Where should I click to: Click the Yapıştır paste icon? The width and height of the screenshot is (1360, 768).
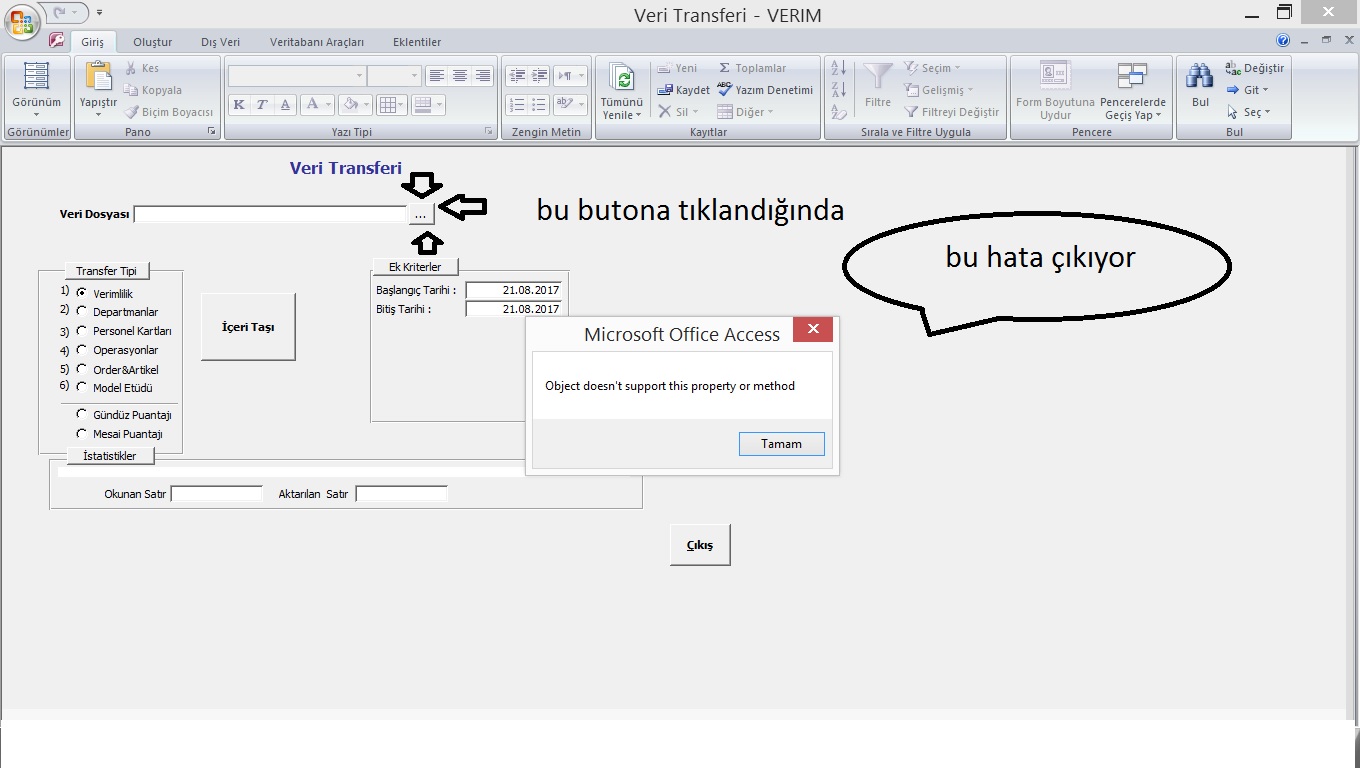pyautogui.click(x=98, y=77)
